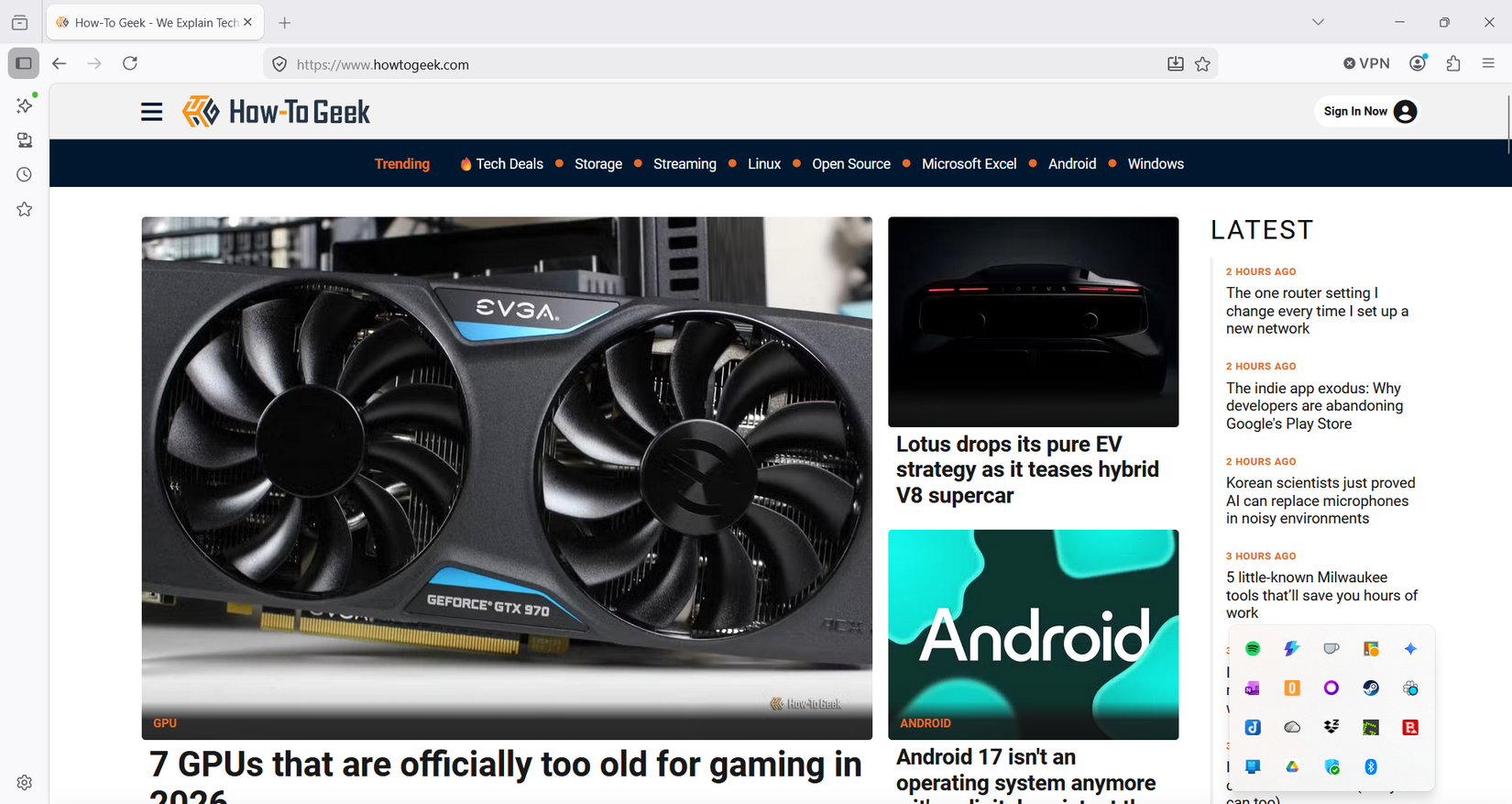Open the How-To Geek site hamburger menu

[152, 112]
